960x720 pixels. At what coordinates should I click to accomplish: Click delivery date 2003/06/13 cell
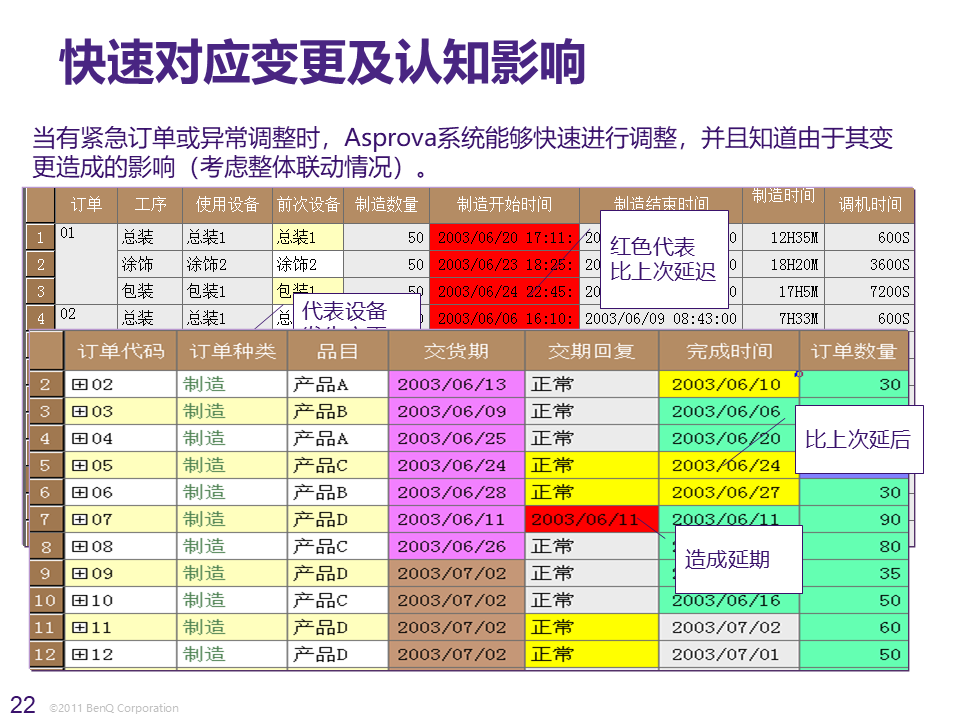(x=457, y=384)
